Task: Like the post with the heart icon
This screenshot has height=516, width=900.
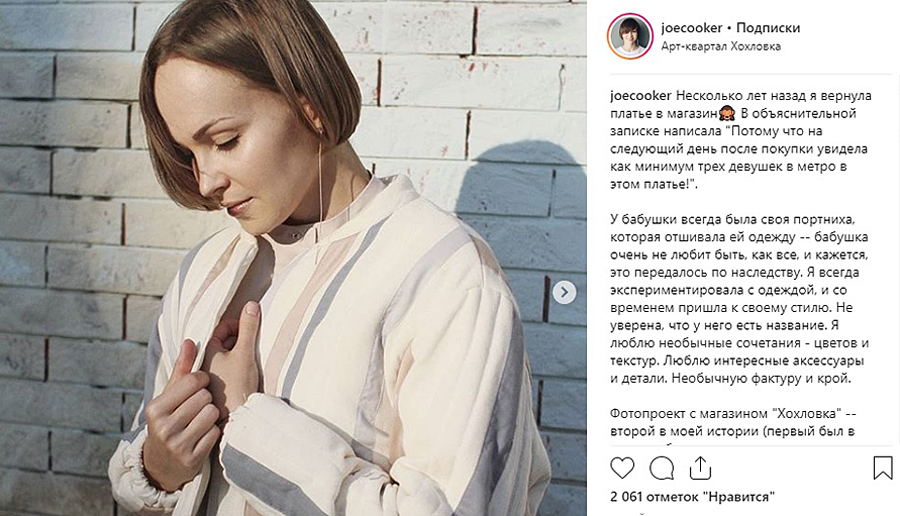Action: click(x=622, y=468)
